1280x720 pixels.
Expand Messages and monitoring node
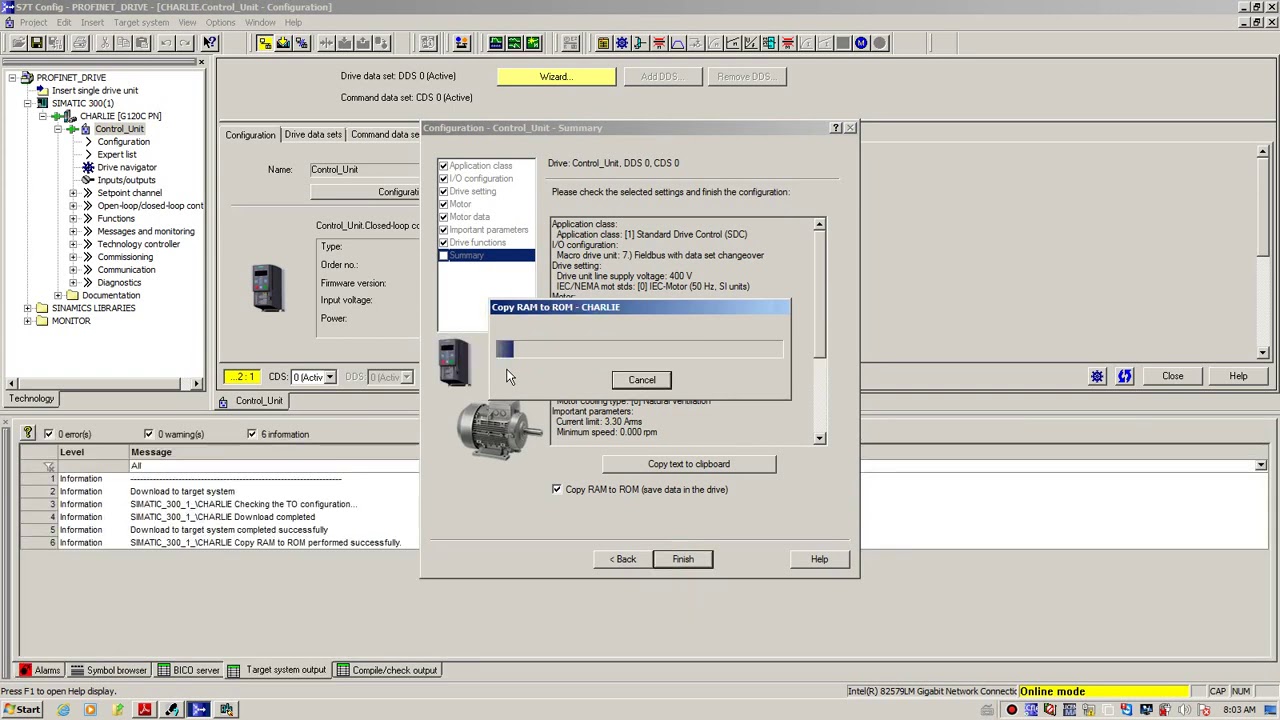tap(73, 231)
